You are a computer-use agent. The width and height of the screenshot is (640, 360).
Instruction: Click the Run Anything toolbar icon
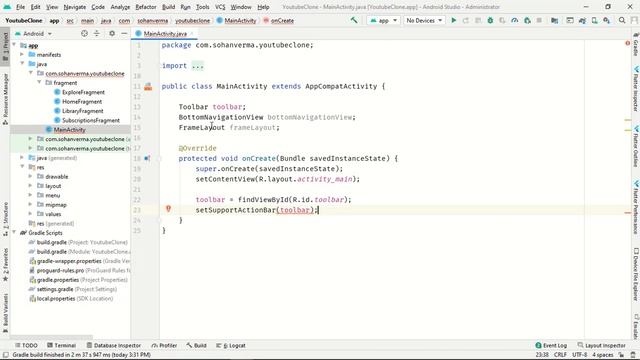coord(570,20)
